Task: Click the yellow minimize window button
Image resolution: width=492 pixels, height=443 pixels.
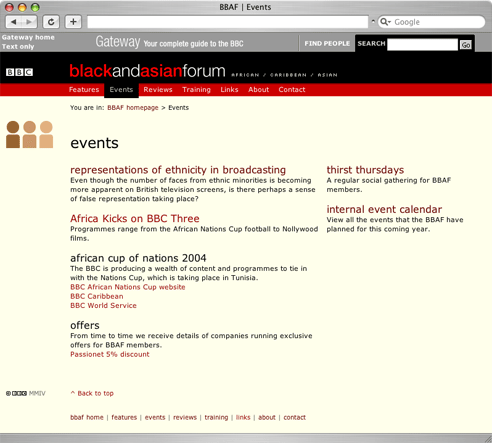Action: 22,7
